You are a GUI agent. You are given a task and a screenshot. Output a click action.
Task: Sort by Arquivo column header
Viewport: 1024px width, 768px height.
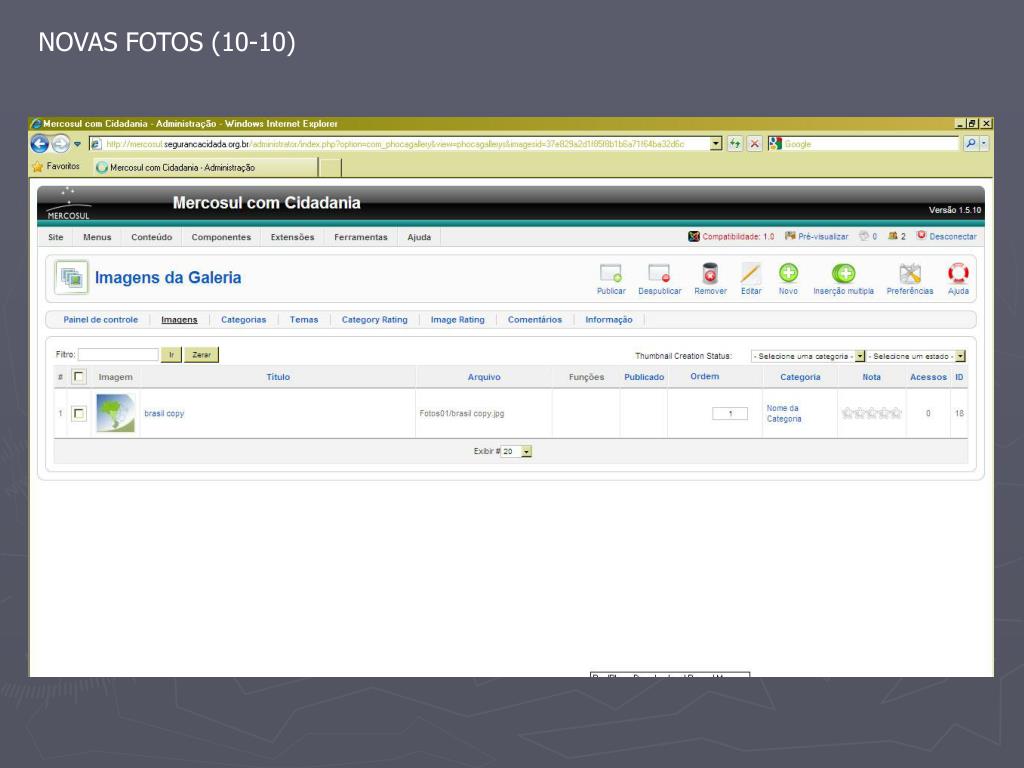pyautogui.click(x=484, y=377)
